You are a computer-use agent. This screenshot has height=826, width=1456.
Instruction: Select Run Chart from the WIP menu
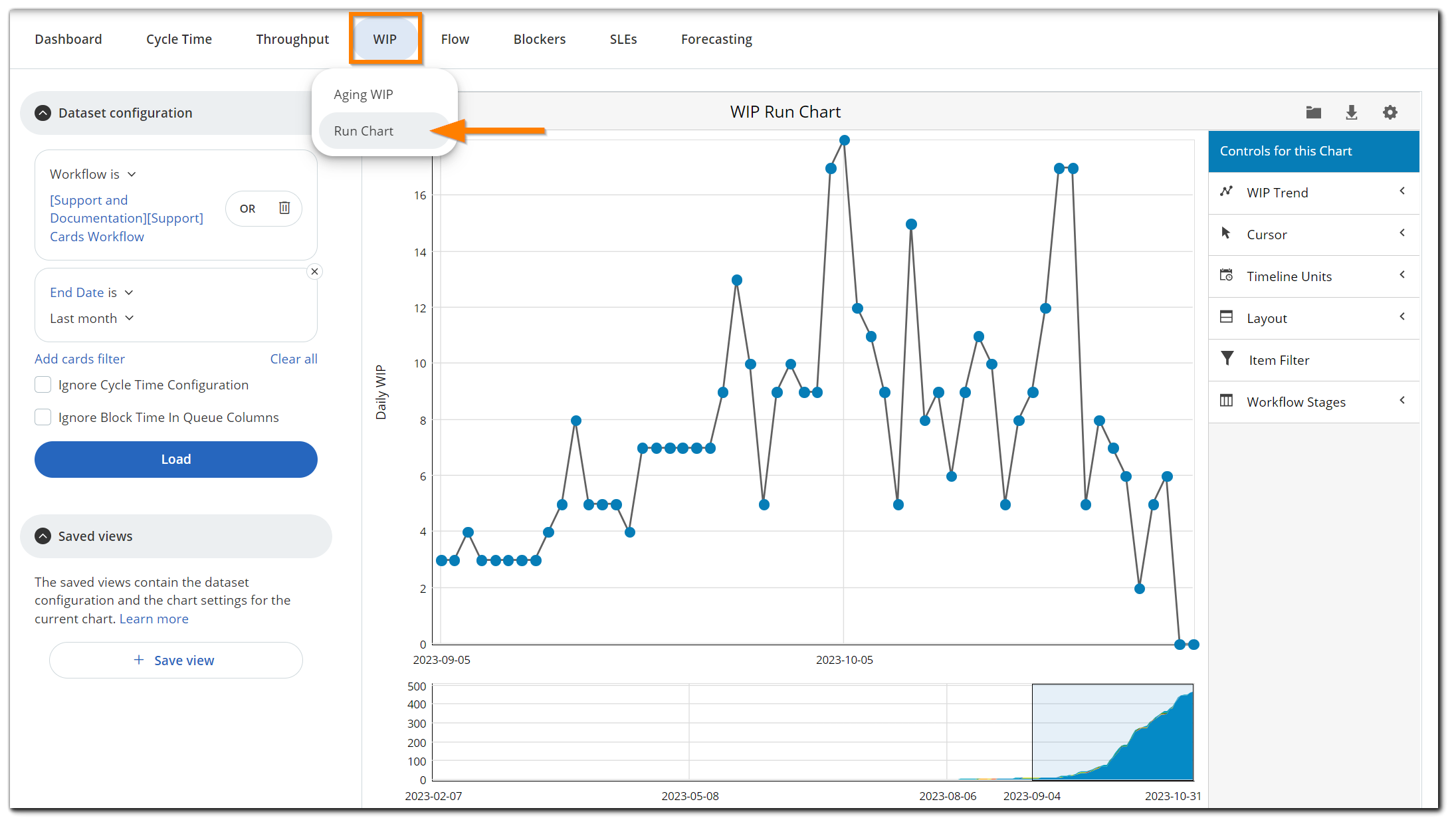(x=363, y=130)
